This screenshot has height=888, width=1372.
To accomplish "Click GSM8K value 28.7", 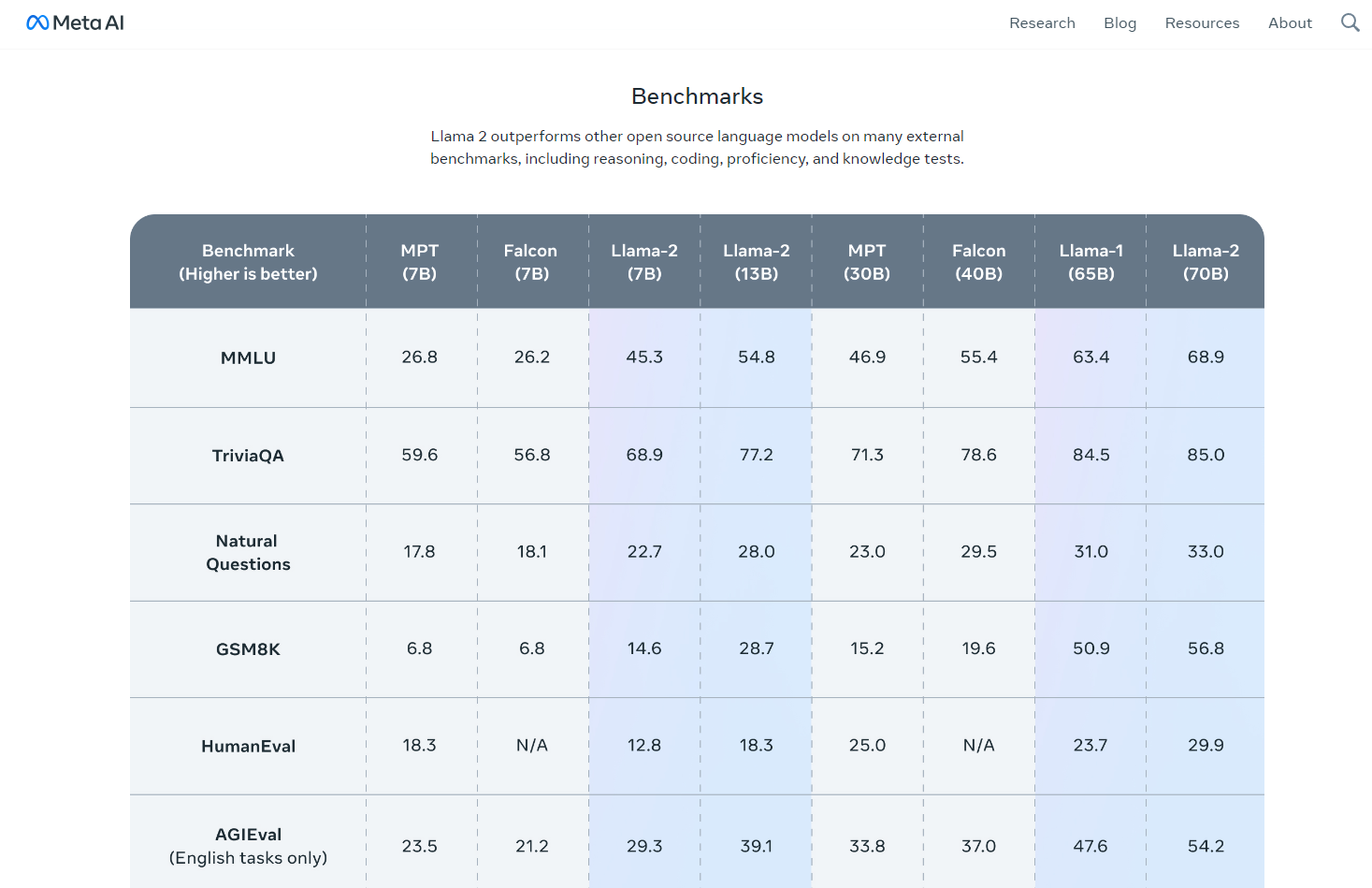I will click(x=757, y=648).
